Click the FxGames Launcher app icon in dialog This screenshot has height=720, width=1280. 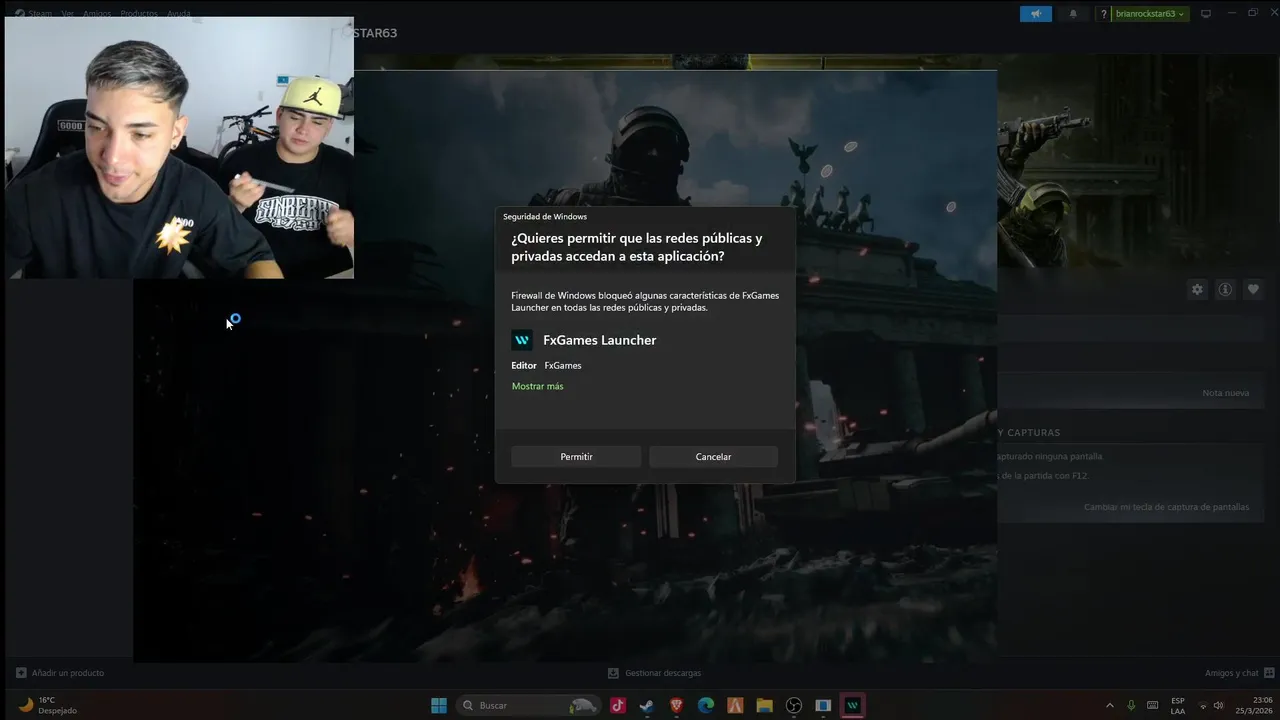coord(522,340)
